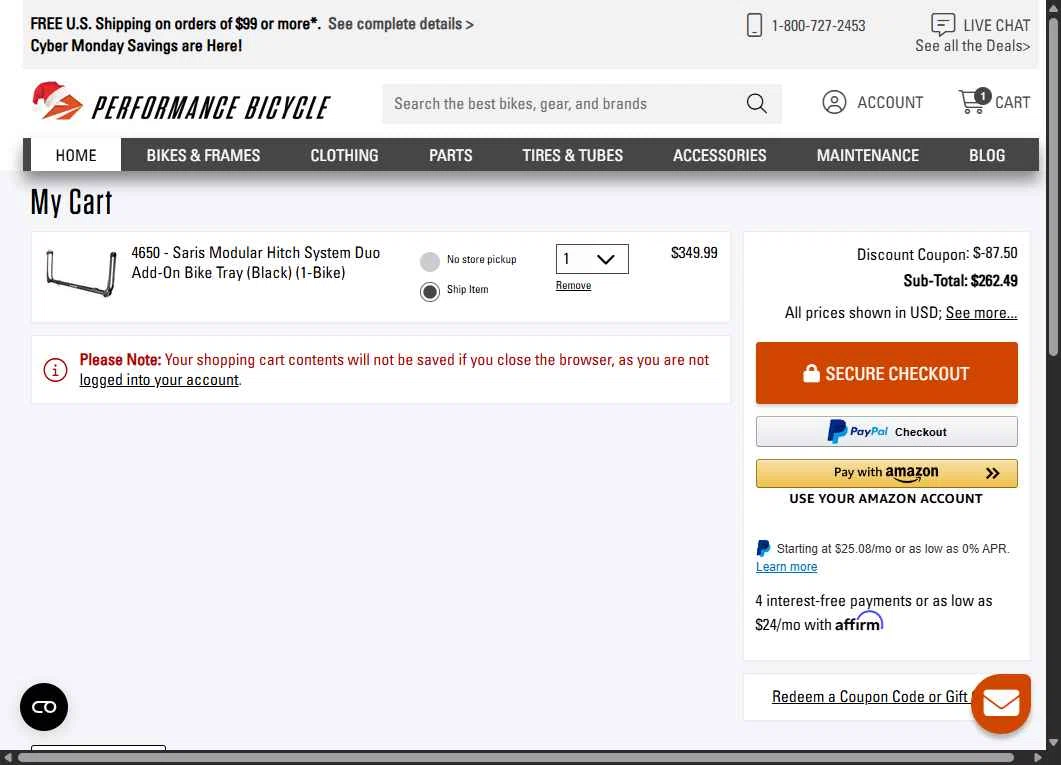Click the phone number 1-800-727-2453
This screenshot has width=1061, height=765.
point(818,26)
